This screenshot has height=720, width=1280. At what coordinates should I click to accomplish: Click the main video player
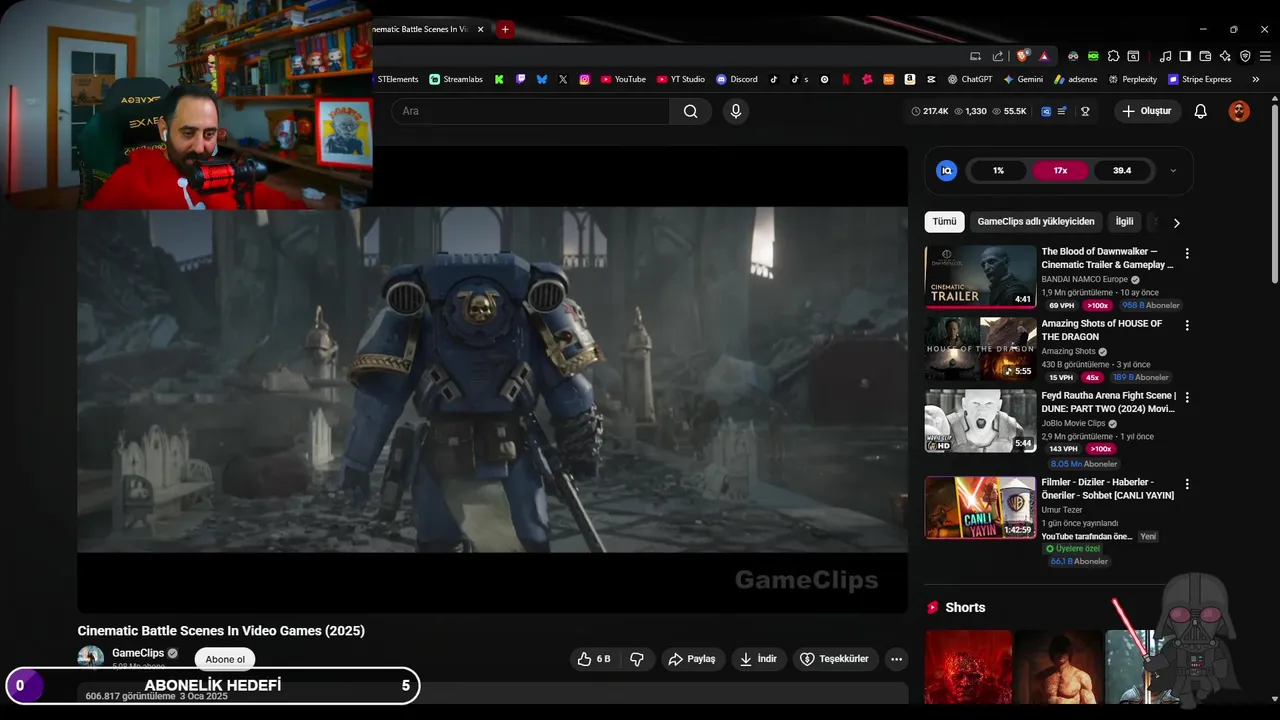(492, 380)
